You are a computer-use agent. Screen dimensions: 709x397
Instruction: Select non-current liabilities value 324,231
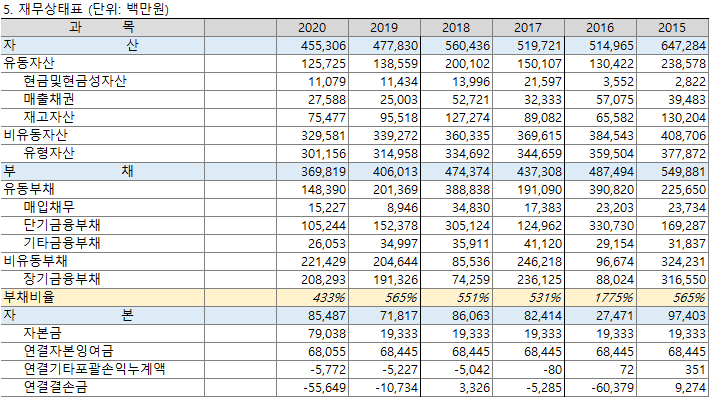click(x=683, y=262)
